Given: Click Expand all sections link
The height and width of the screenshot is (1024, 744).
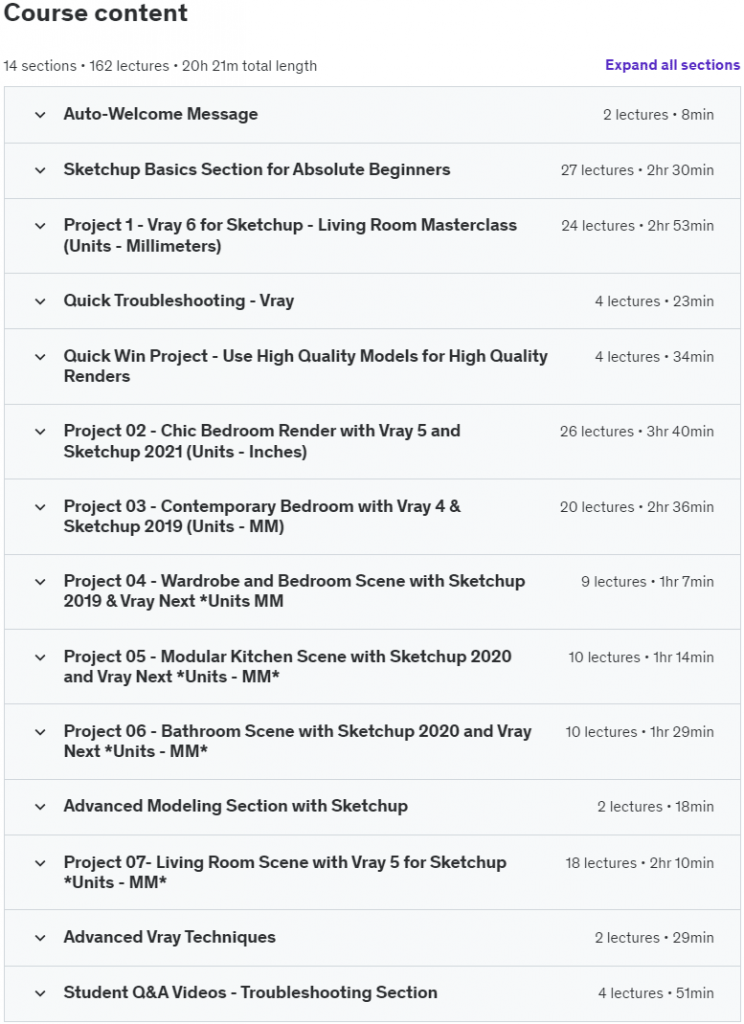Looking at the screenshot, I should click(x=672, y=65).
